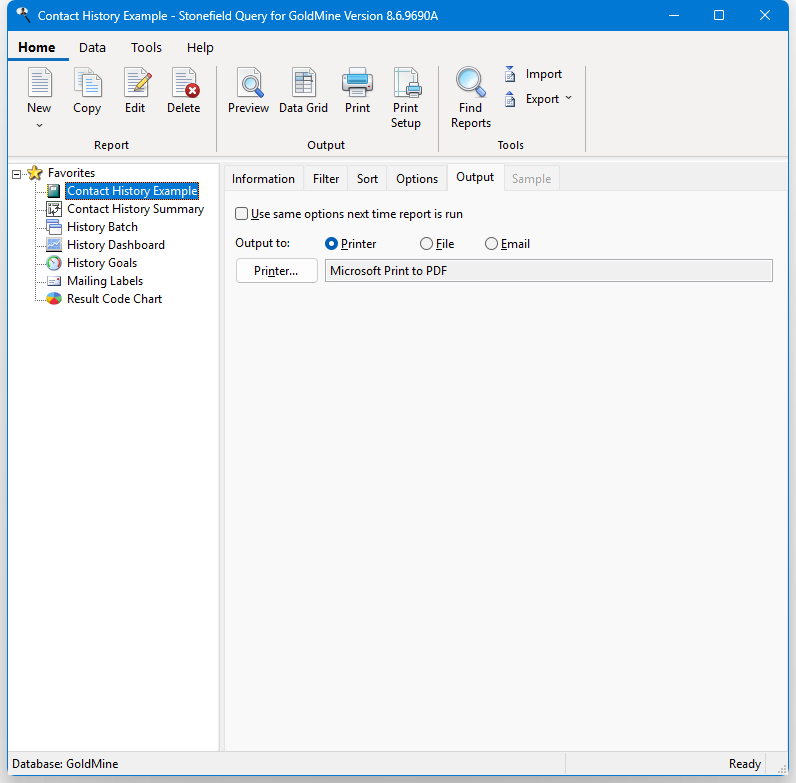Maximize the Stonefield Query window
Screen dimensions: 796x783
pos(719,15)
